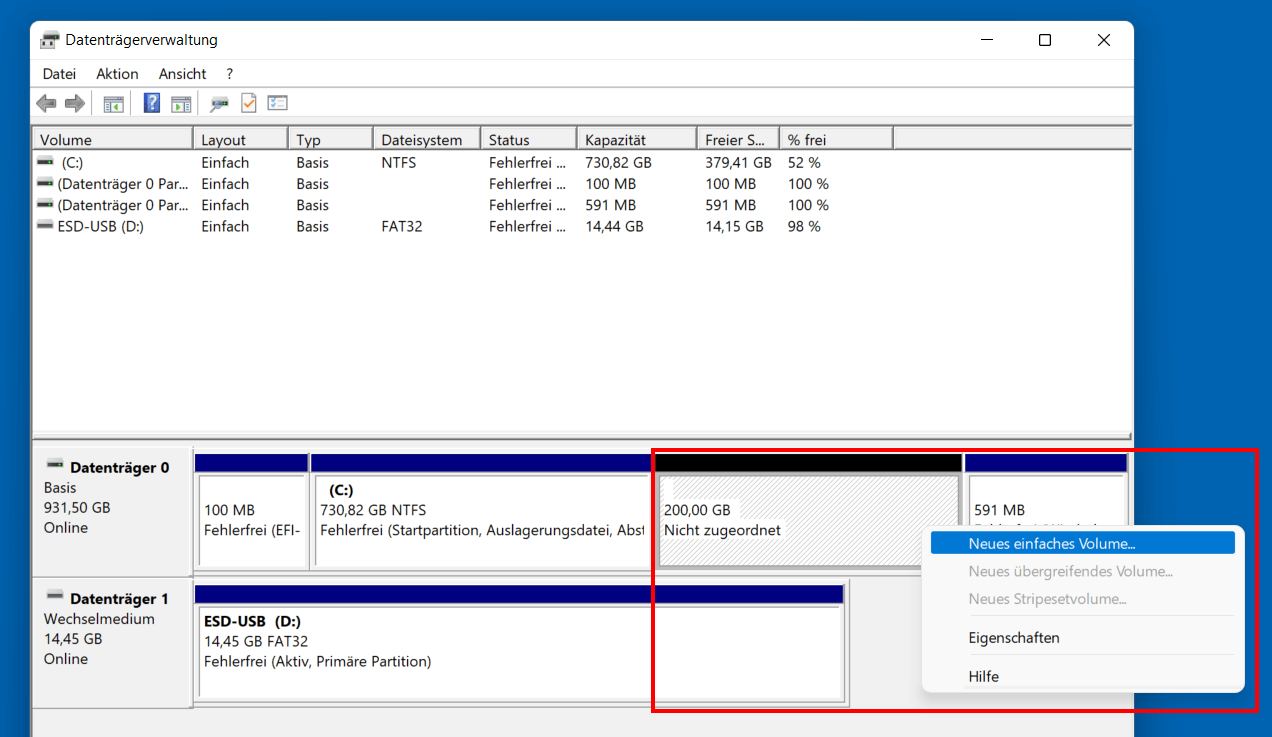Select the Datenträger 0 Par... row with 591 MB capacity
This screenshot has width=1272, height=737.
pos(463,205)
